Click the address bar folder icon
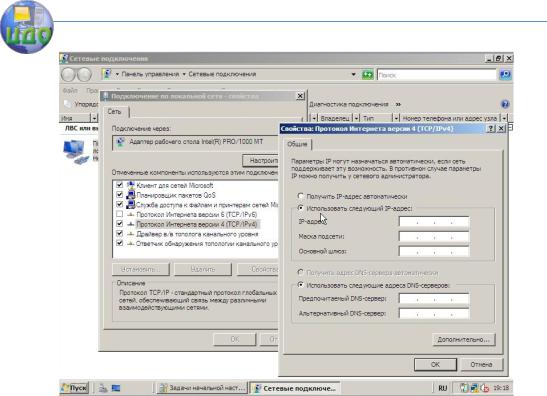 pos(107,74)
